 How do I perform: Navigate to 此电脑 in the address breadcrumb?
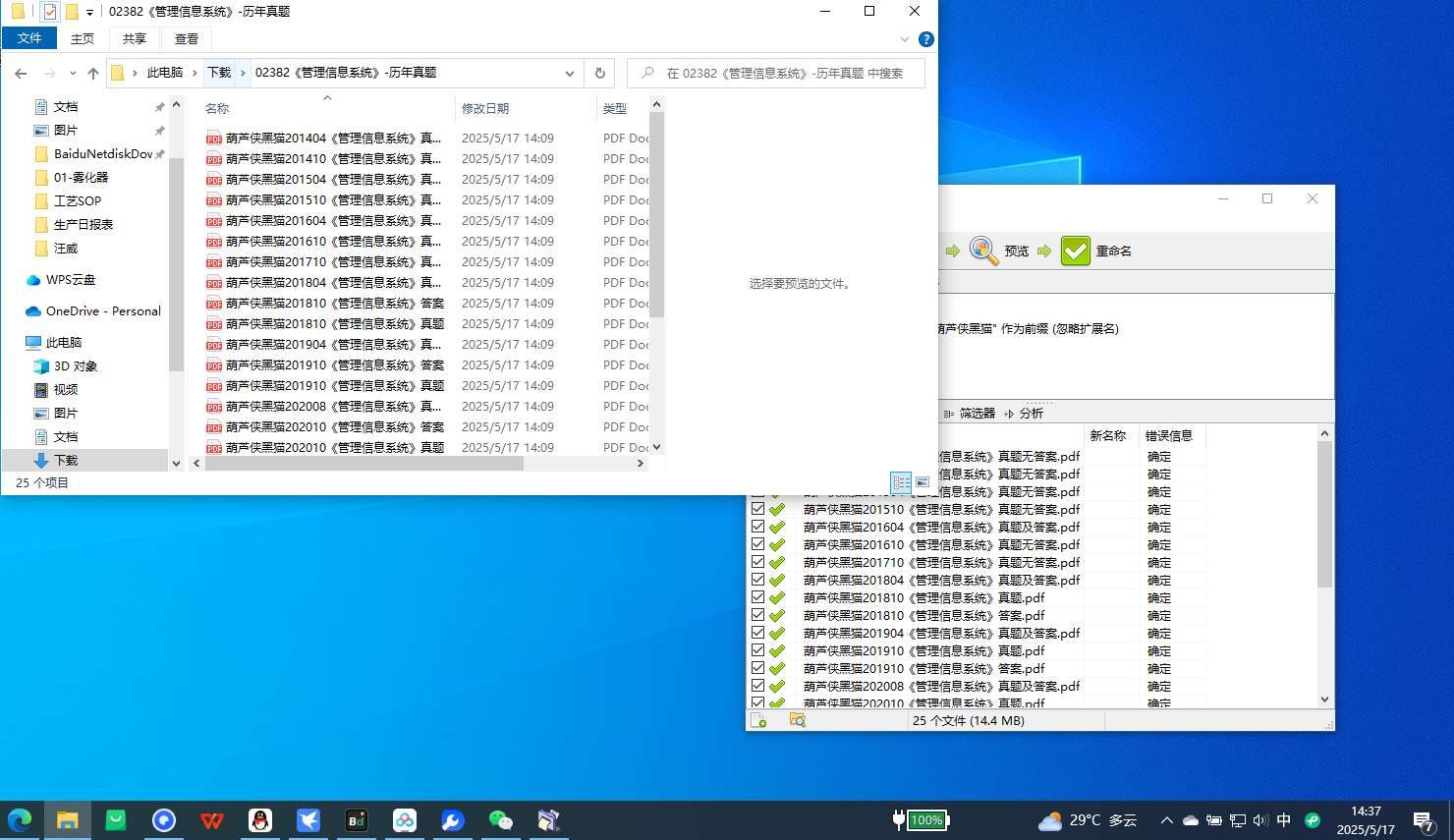165,73
